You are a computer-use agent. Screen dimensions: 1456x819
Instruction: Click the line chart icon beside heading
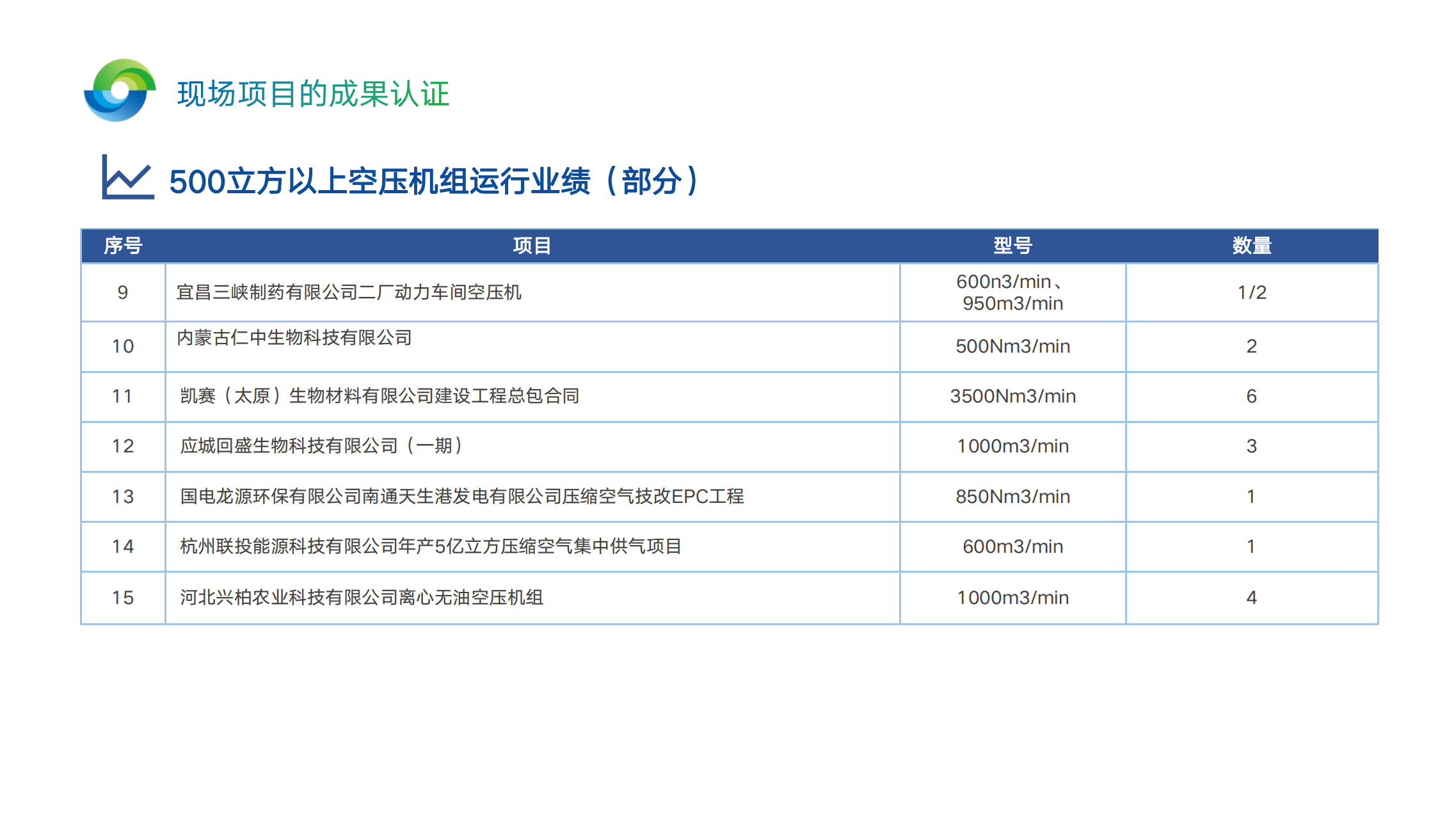click(x=128, y=177)
